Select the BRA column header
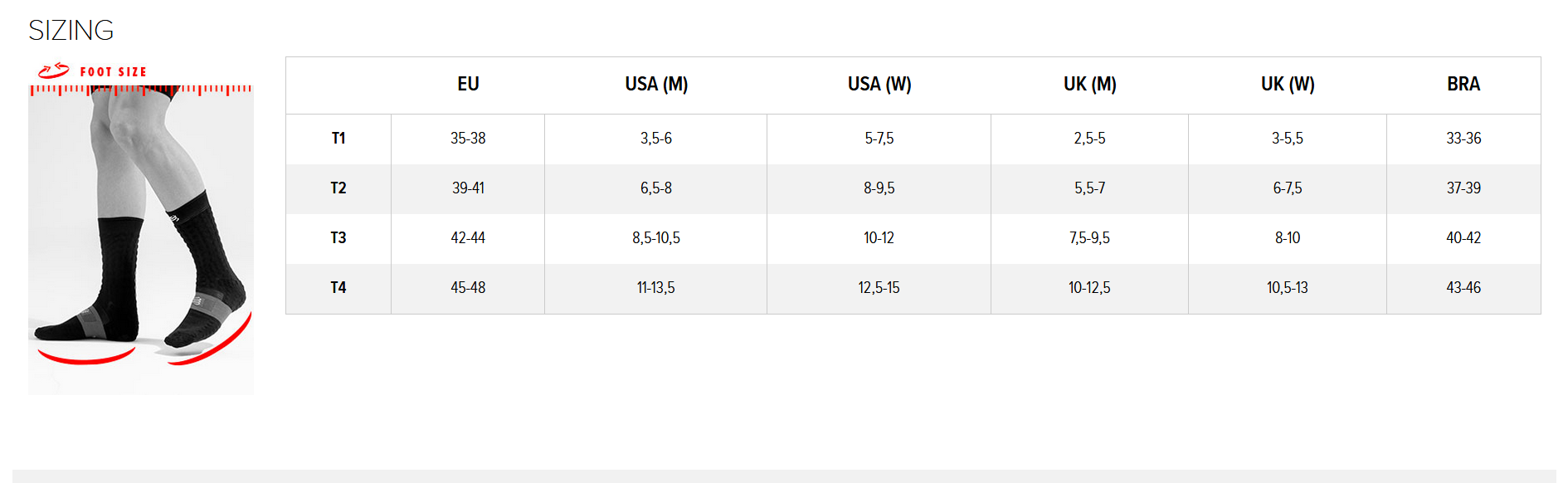 tap(1463, 85)
